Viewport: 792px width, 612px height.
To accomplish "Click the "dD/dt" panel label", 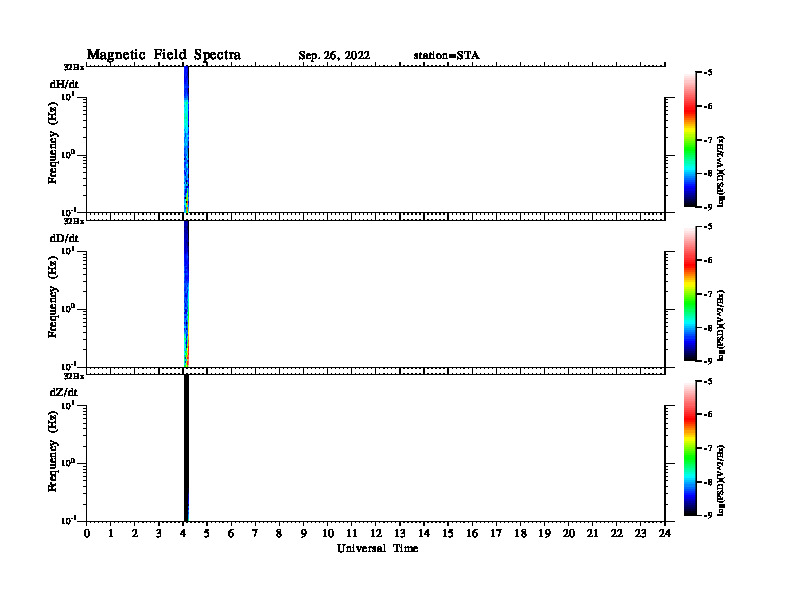I will click(x=64, y=238).
